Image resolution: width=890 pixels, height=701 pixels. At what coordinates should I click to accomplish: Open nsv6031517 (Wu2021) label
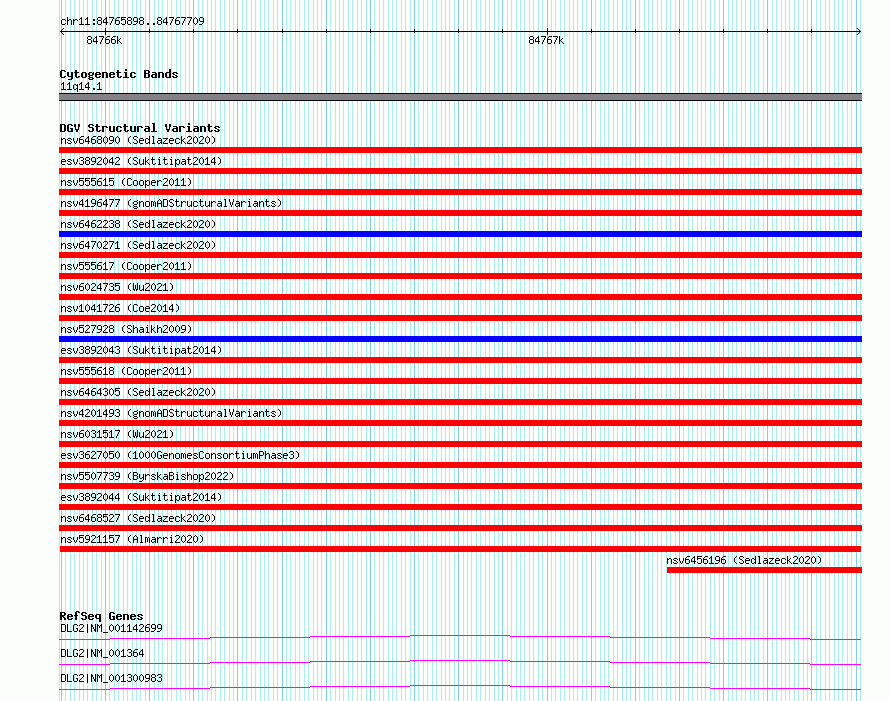(117, 434)
